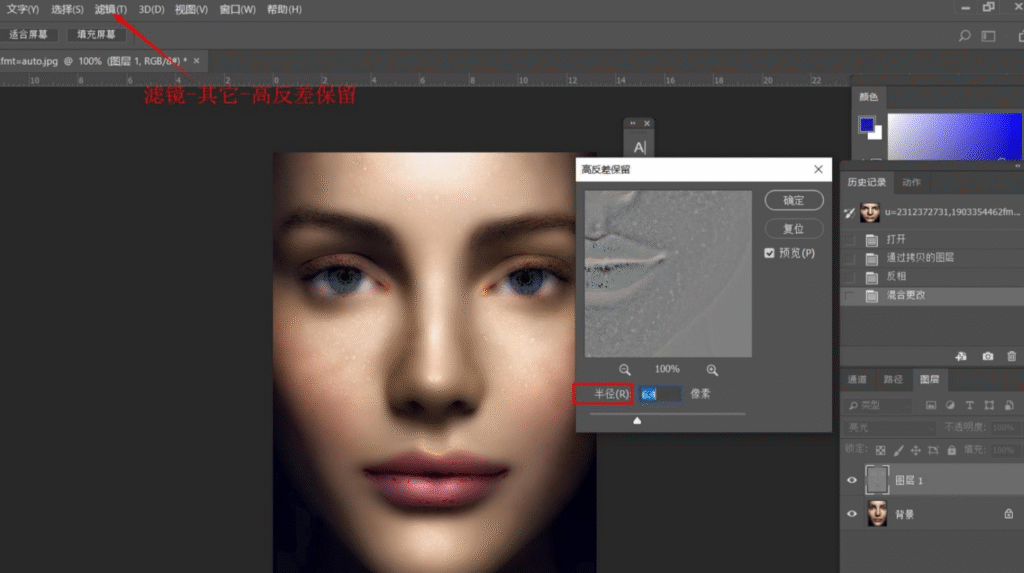Lock position move icon
Image resolution: width=1024 pixels, height=573 pixels.
[916, 450]
